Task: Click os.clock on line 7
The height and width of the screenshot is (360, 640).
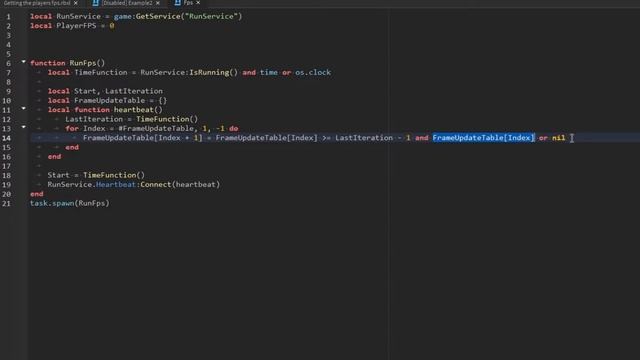Action: click(x=313, y=72)
